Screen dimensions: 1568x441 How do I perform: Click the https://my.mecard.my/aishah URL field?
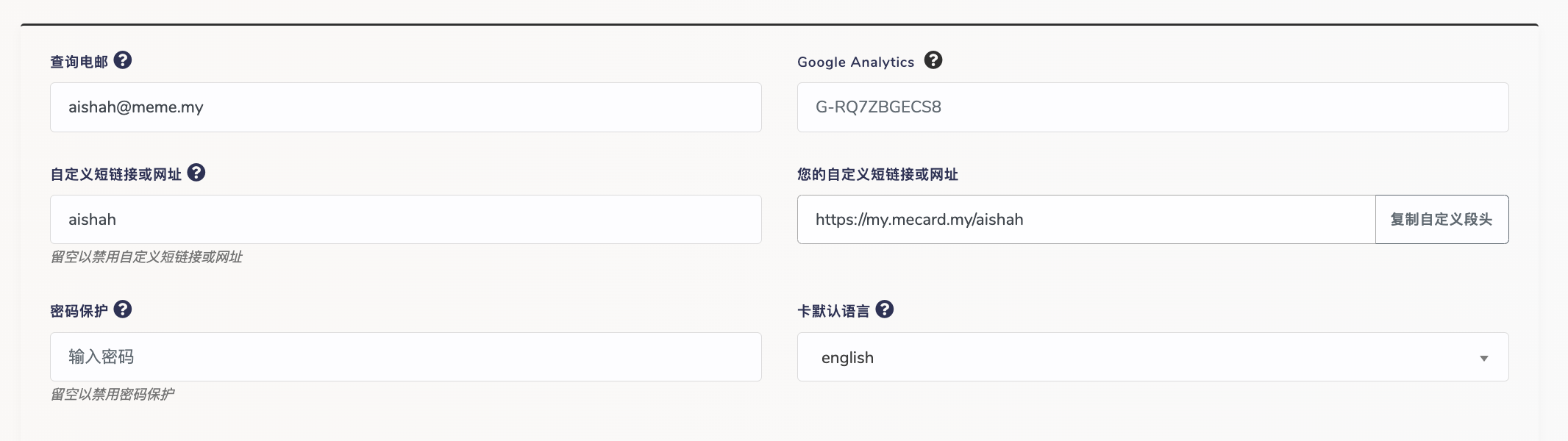tap(1086, 219)
